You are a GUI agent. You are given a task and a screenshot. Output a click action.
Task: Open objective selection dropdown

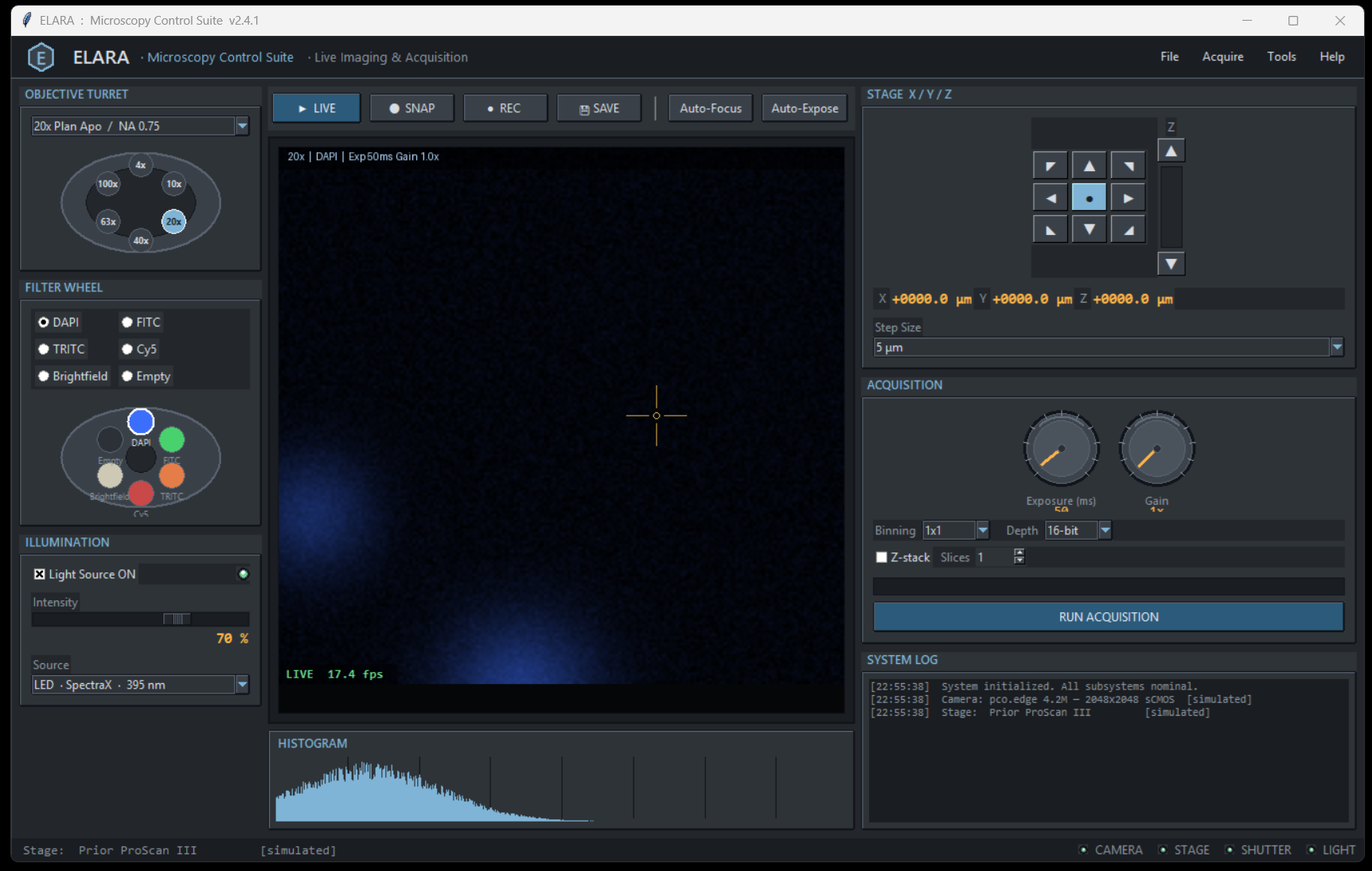pyautogui.click(x=242, y=126)
